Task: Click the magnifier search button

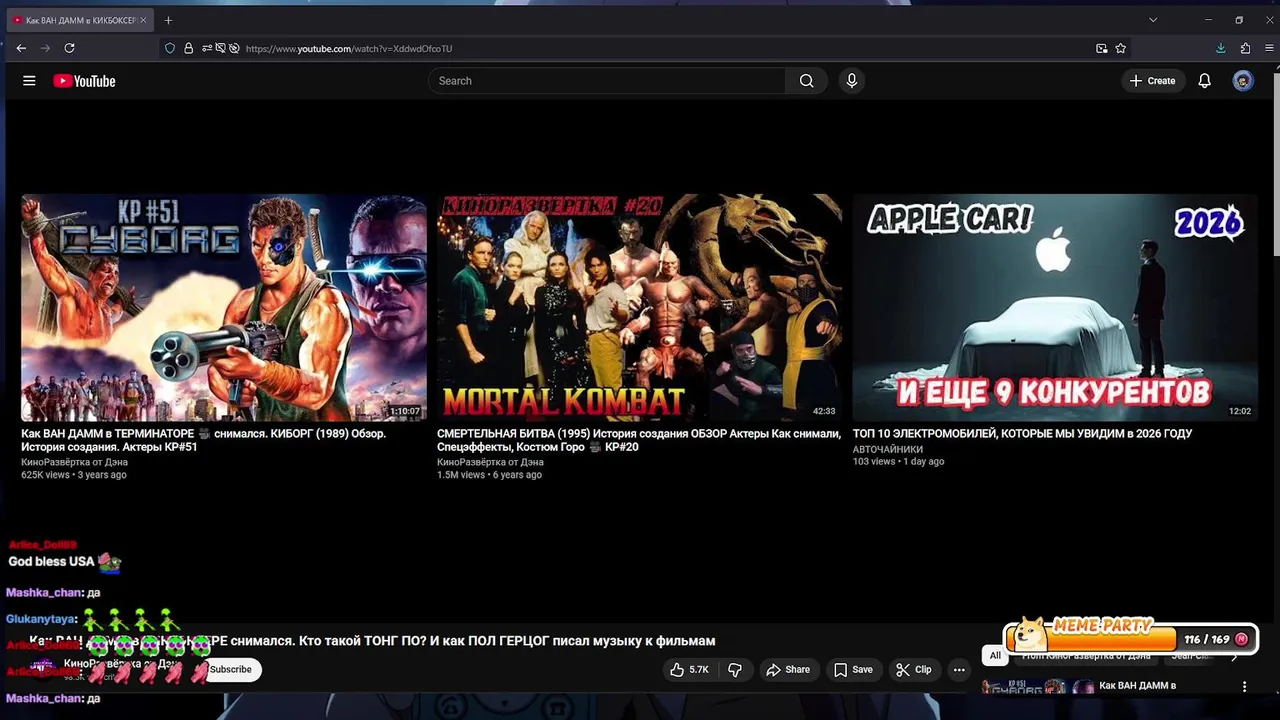Action: (x=806, y=81)
